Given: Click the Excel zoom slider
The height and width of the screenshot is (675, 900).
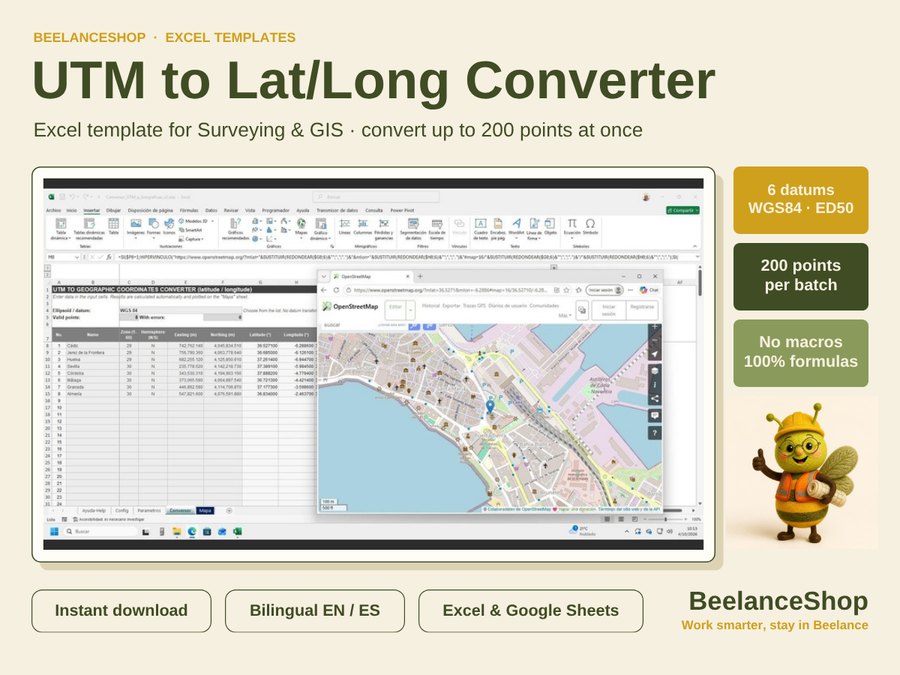Looking at the screenshot, I should [666, 519].
